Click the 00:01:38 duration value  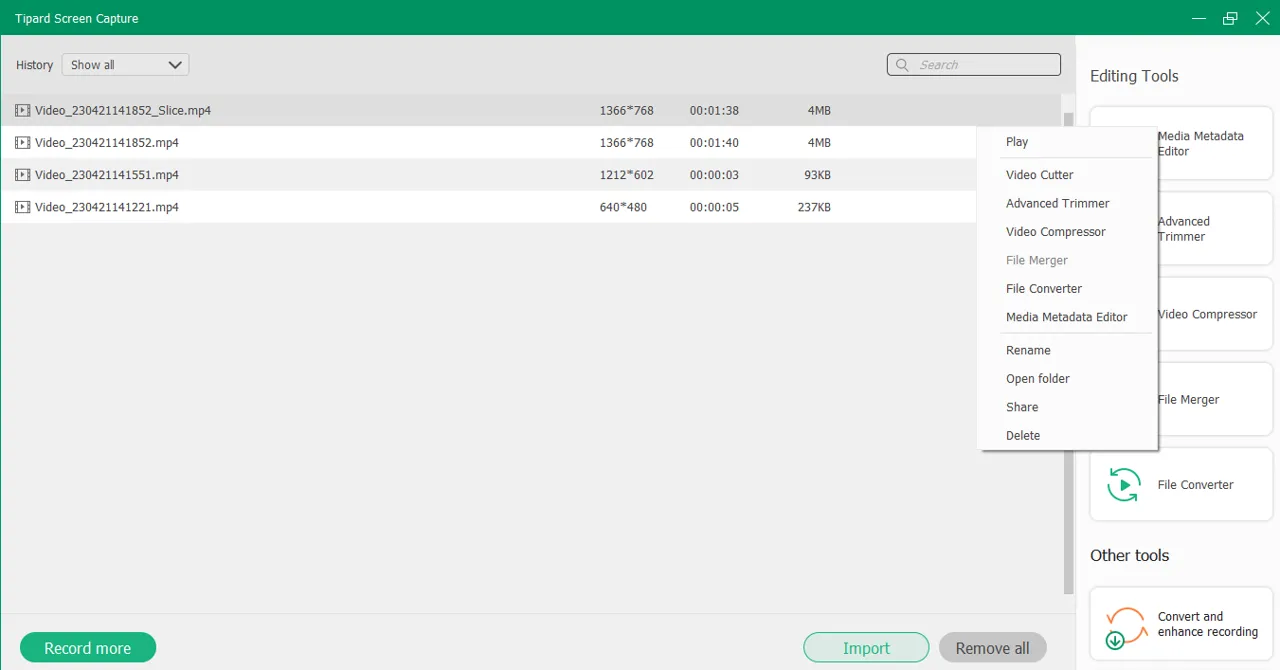coord(714,111)
